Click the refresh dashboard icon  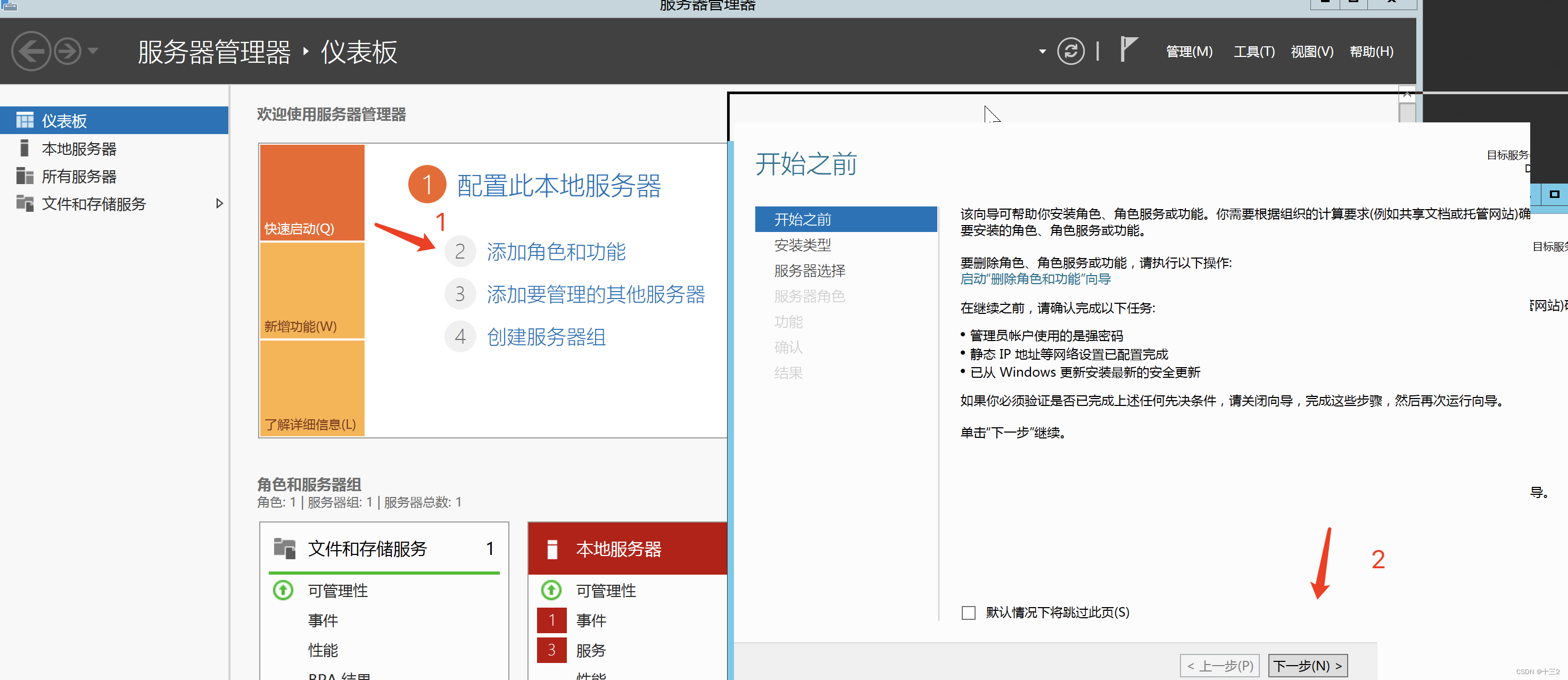(x=1070, y=52)
